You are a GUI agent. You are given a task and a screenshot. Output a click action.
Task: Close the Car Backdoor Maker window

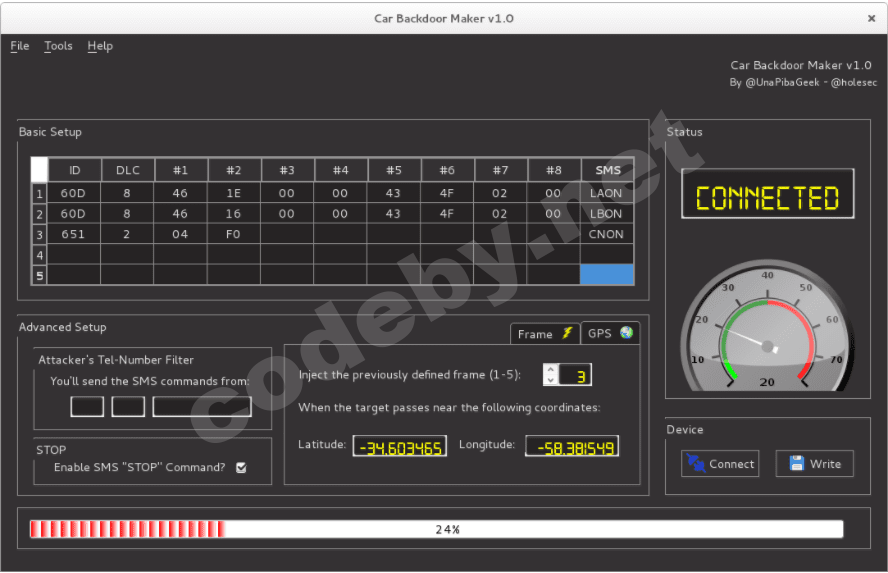click(872, 18)
